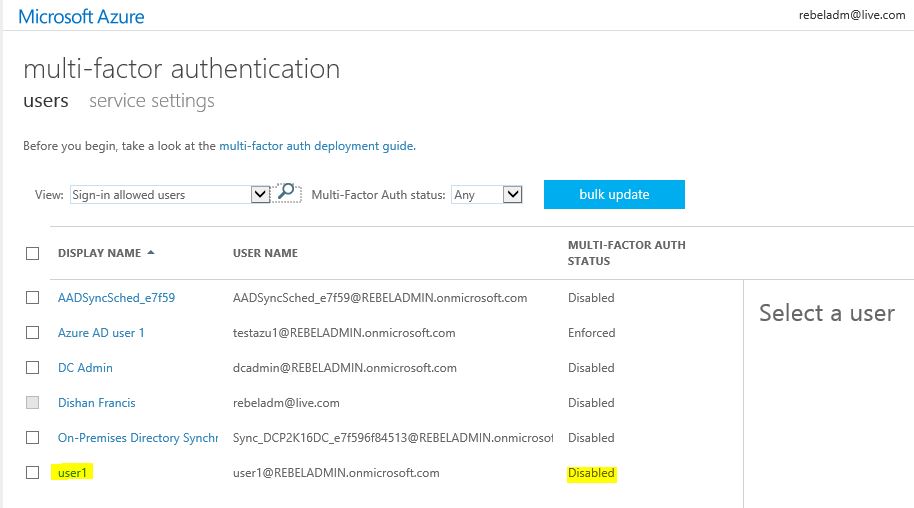Open the user1 display name link
This screenshot has width=914, height=508.
tap(72, 472)
